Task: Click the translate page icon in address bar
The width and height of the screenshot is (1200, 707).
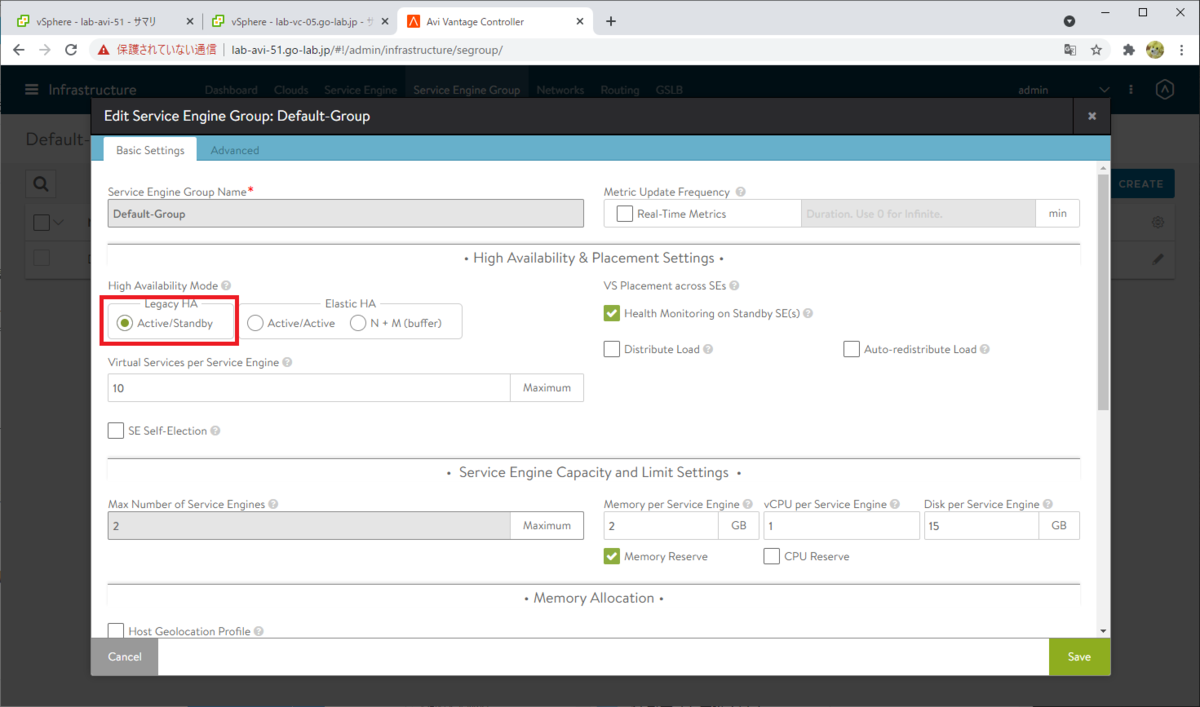Action: pyautogui.click(x=1070, y=49)
